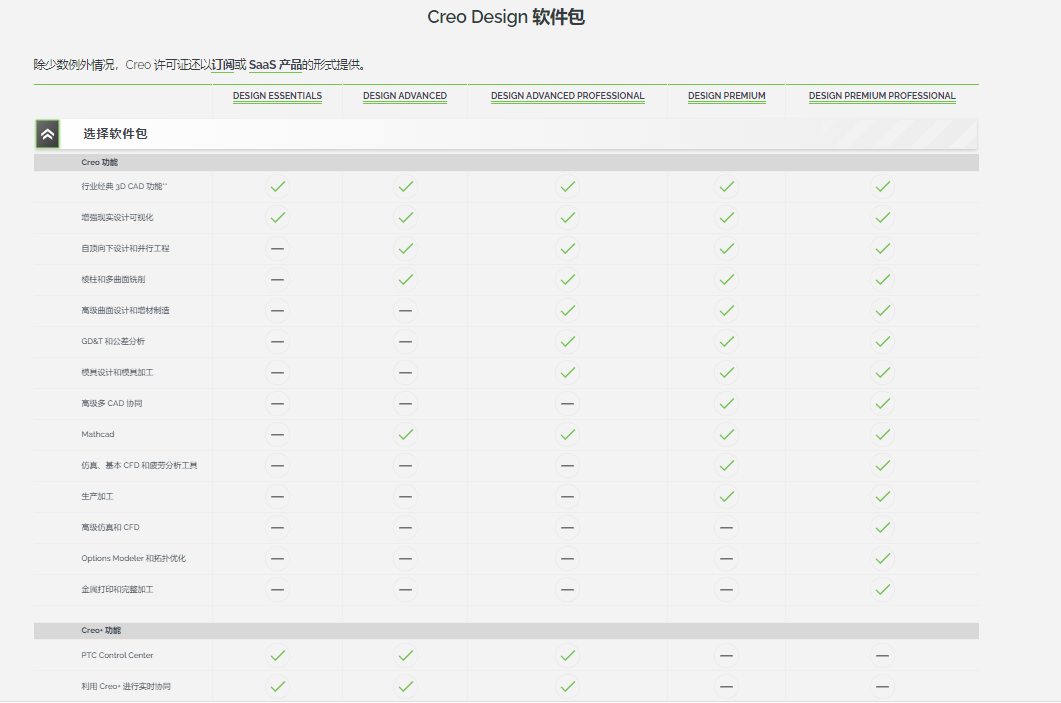
Task: Click the 高级多 CAD 协同 row label
Action: (x=112, y=404)
